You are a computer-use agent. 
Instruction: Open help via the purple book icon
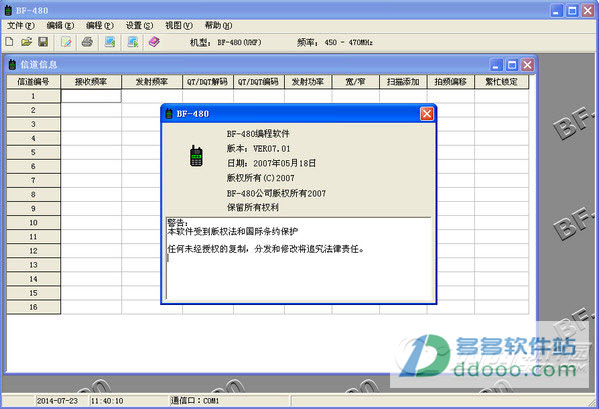click(x=154, y=42)
